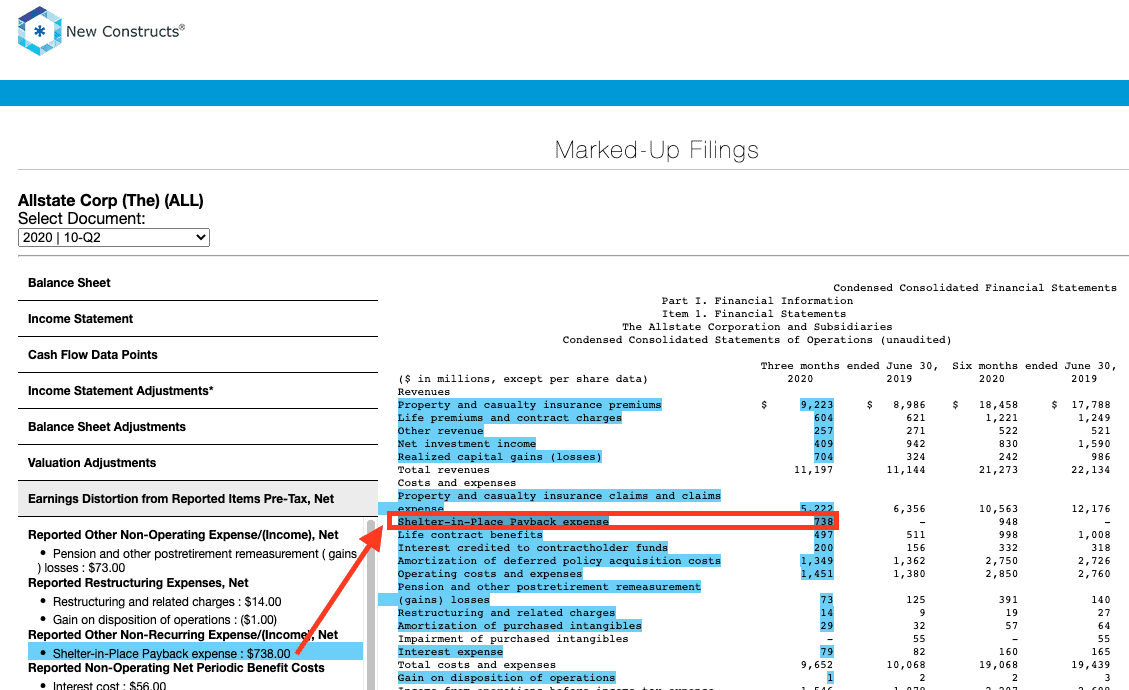Viewport: 1129px width, 690px height.
Task: Click highlighted Property and casualty insurance premiums
Action: [x=529, y=405]
